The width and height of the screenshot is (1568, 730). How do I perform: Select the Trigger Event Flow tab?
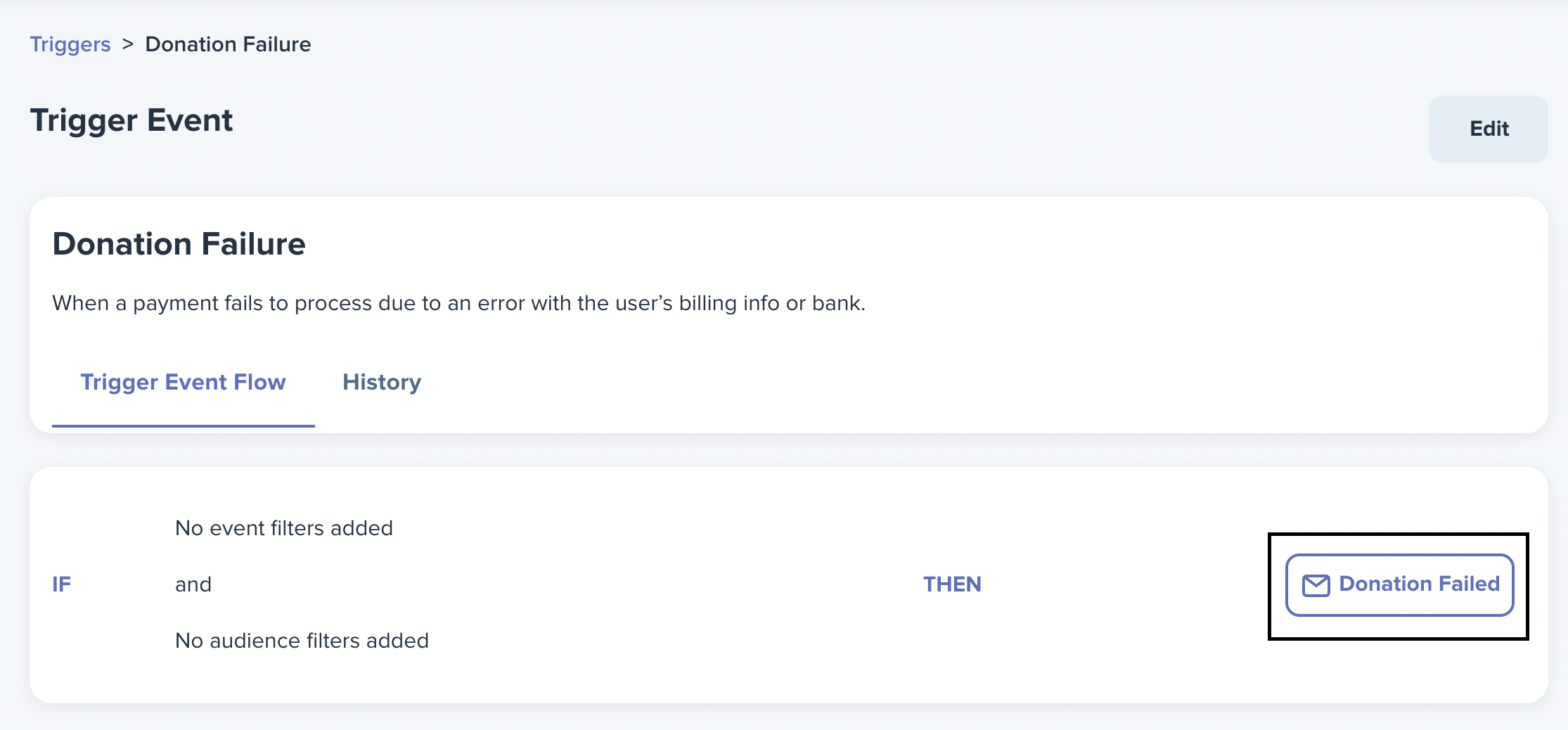pos(183,382)
